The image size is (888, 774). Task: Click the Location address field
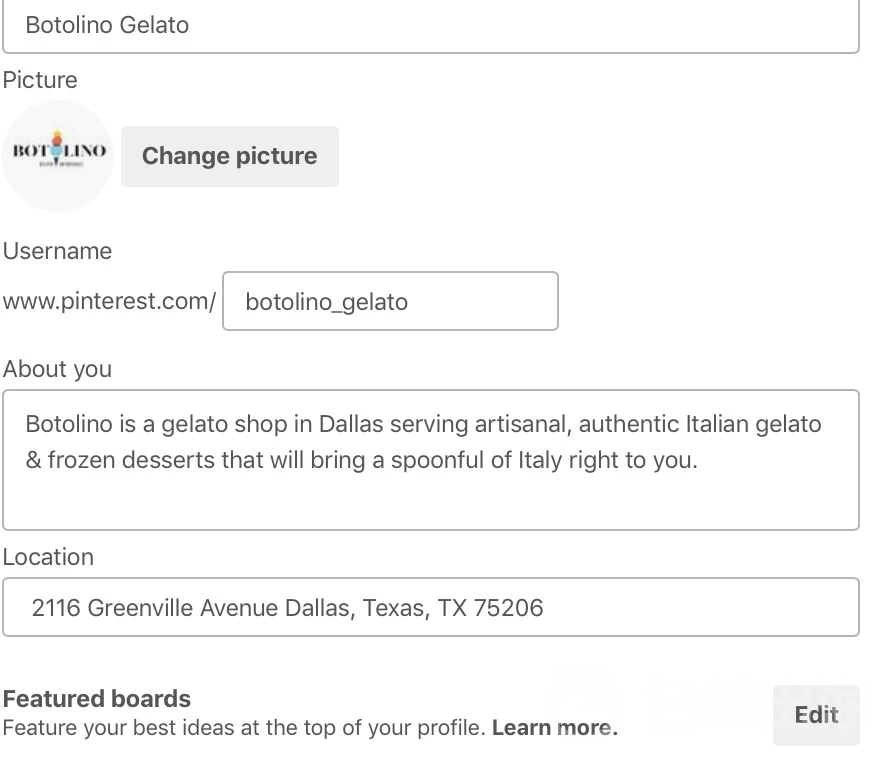[430, 607]
